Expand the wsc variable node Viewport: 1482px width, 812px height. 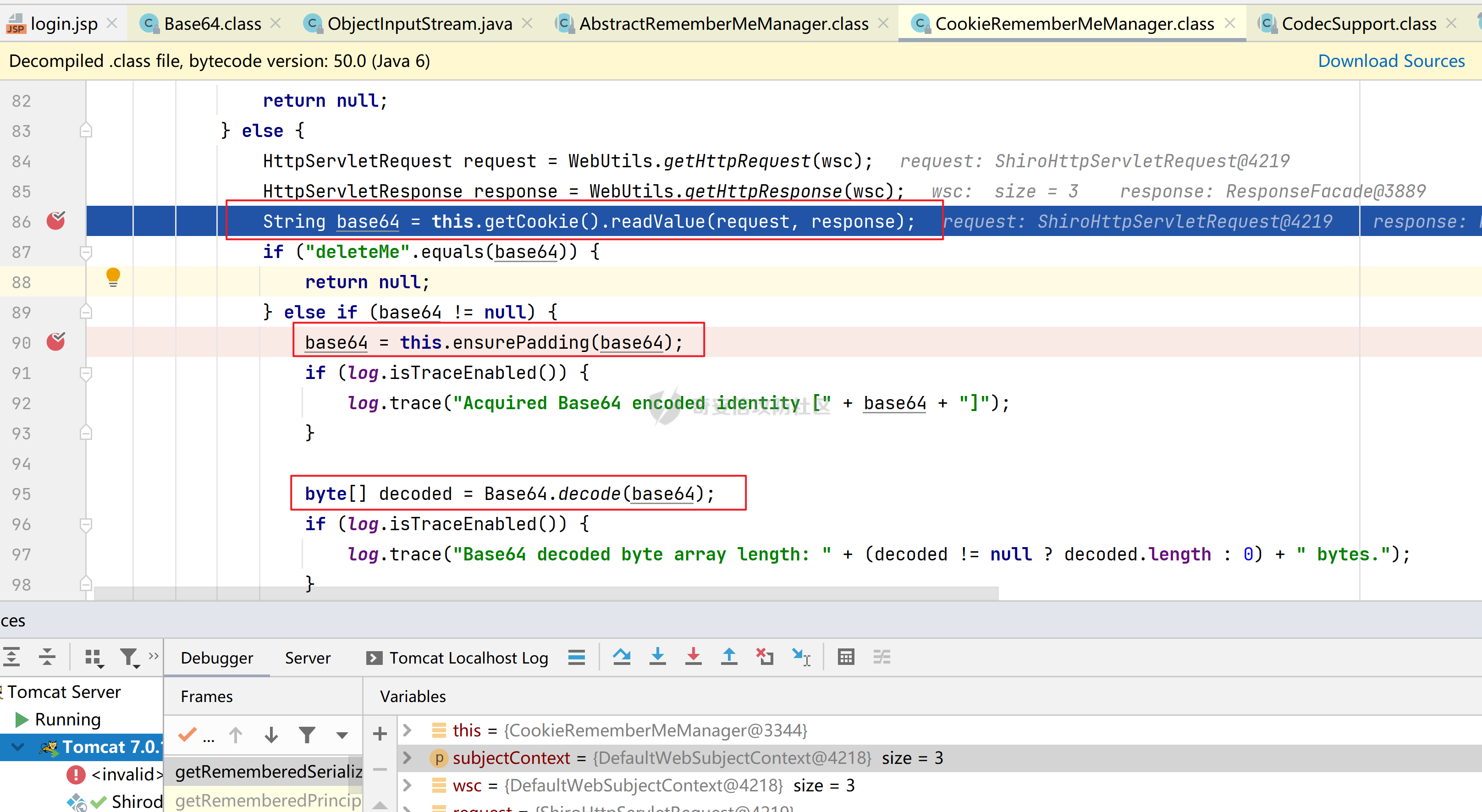pos(408,785)
